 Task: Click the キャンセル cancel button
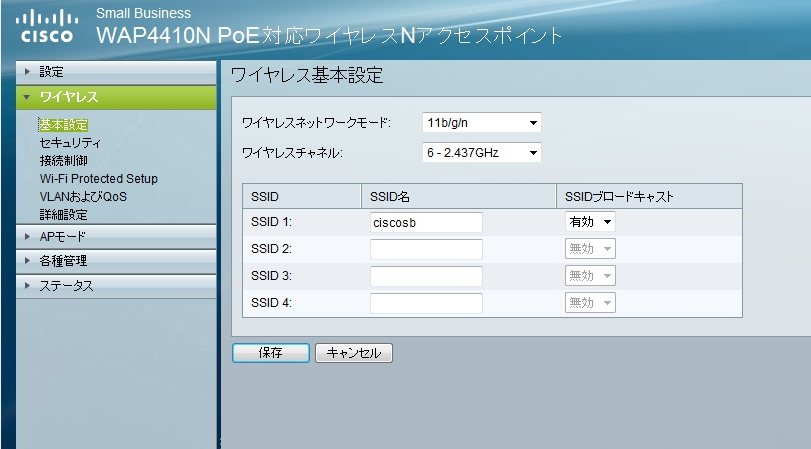coord(354,353)
